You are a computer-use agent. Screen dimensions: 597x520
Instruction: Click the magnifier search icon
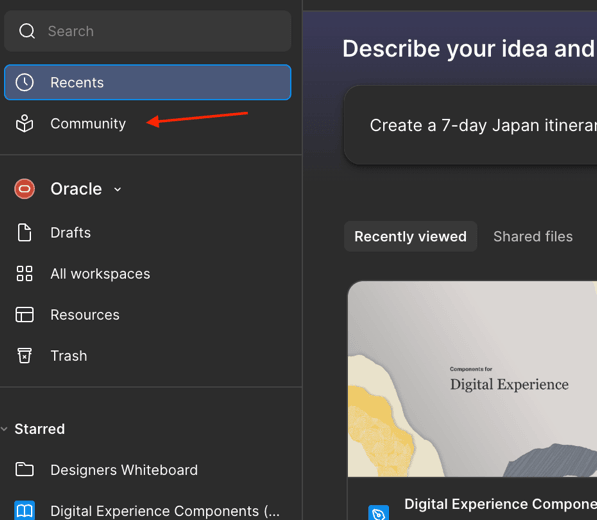[x=27, y=31]
